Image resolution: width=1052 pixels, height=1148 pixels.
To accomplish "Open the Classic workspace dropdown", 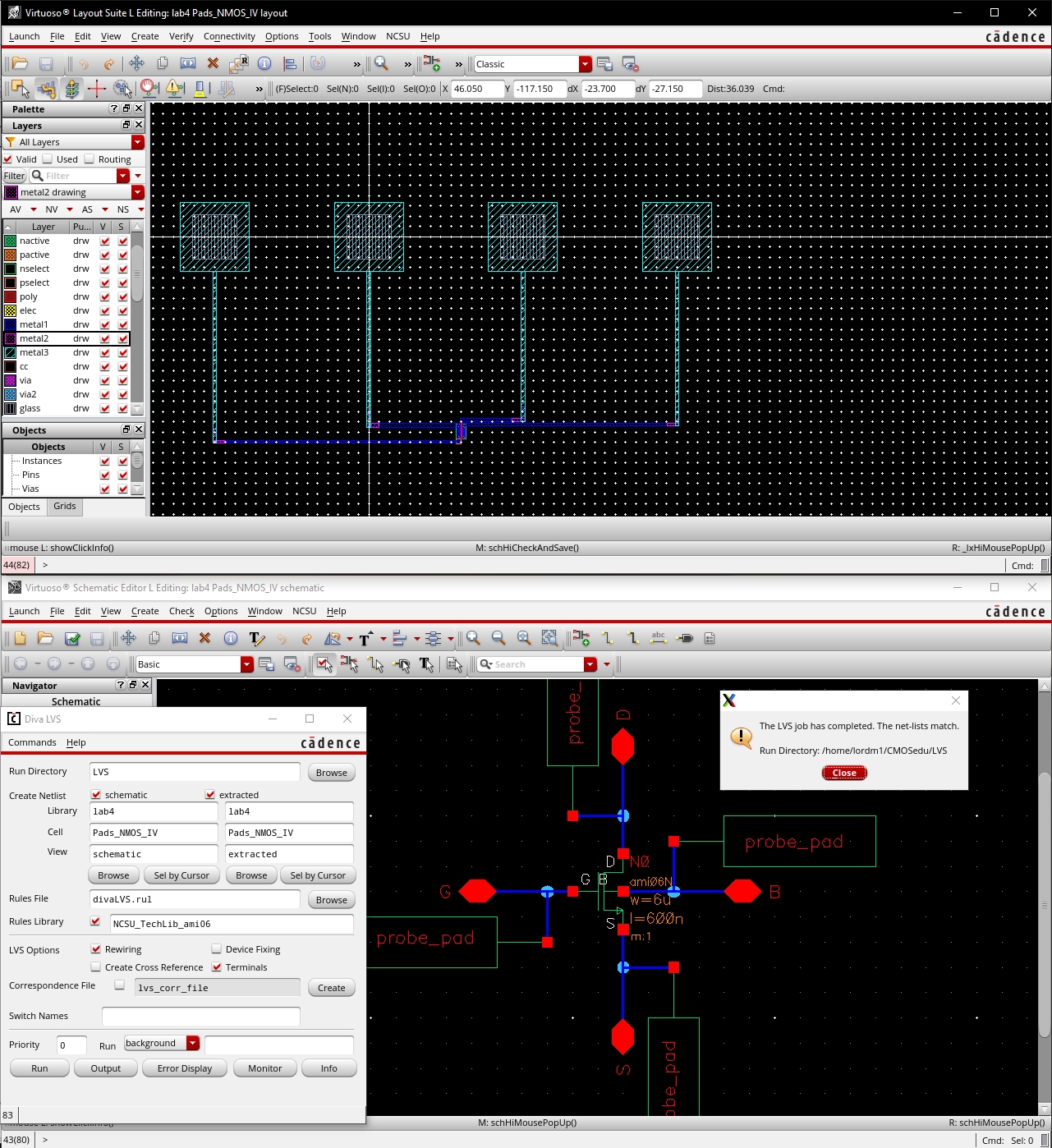I will click(x=585, y=64).
